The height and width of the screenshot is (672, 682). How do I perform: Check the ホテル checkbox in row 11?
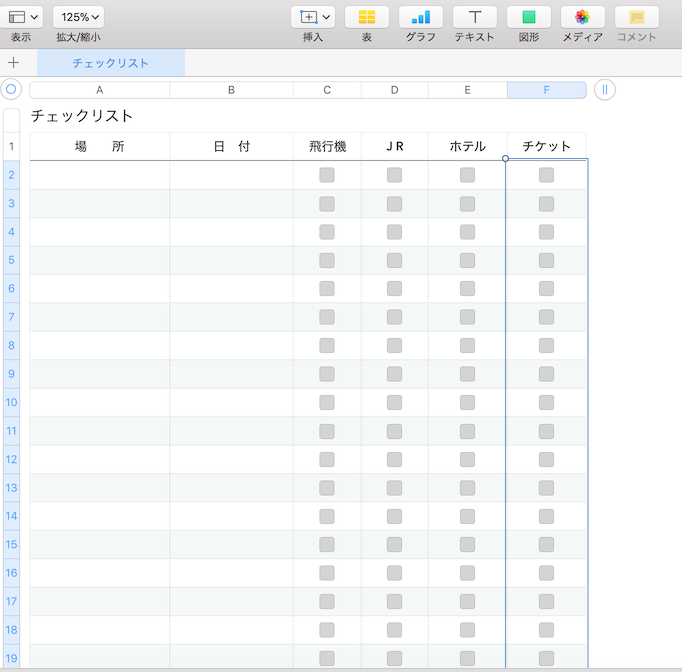point(468,431)
